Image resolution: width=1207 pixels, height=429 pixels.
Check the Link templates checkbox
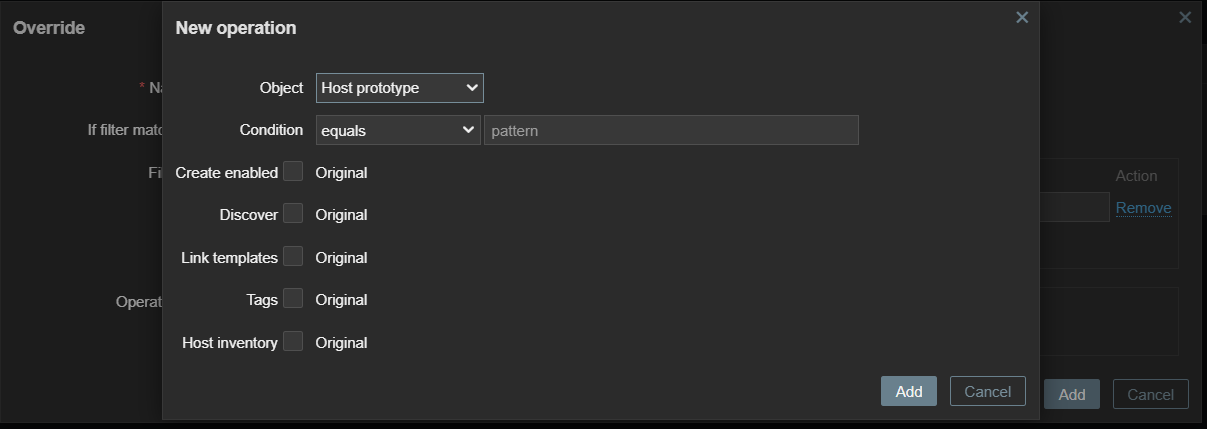(x=293, y=257)
